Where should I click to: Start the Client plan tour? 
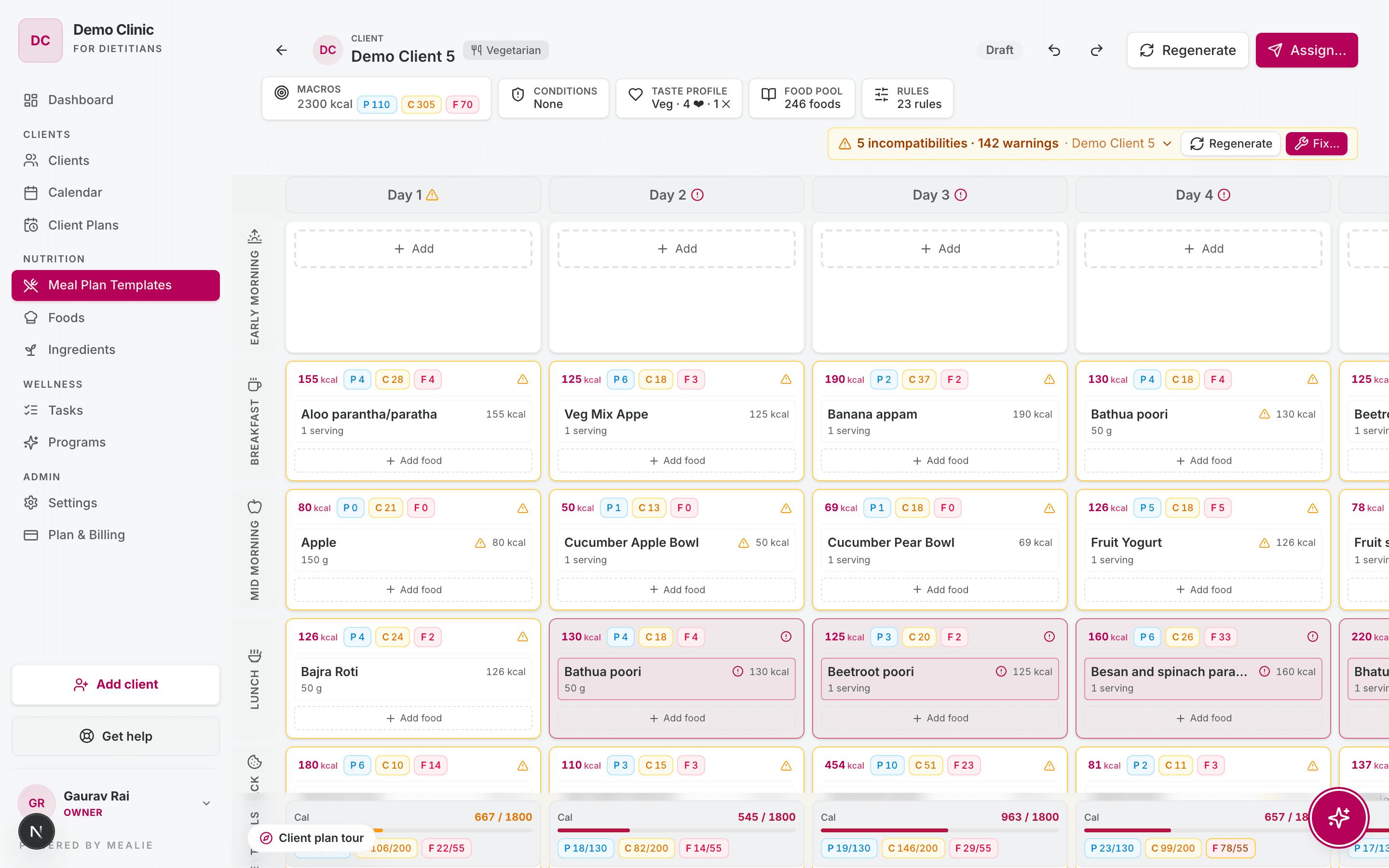click(312, 838)
